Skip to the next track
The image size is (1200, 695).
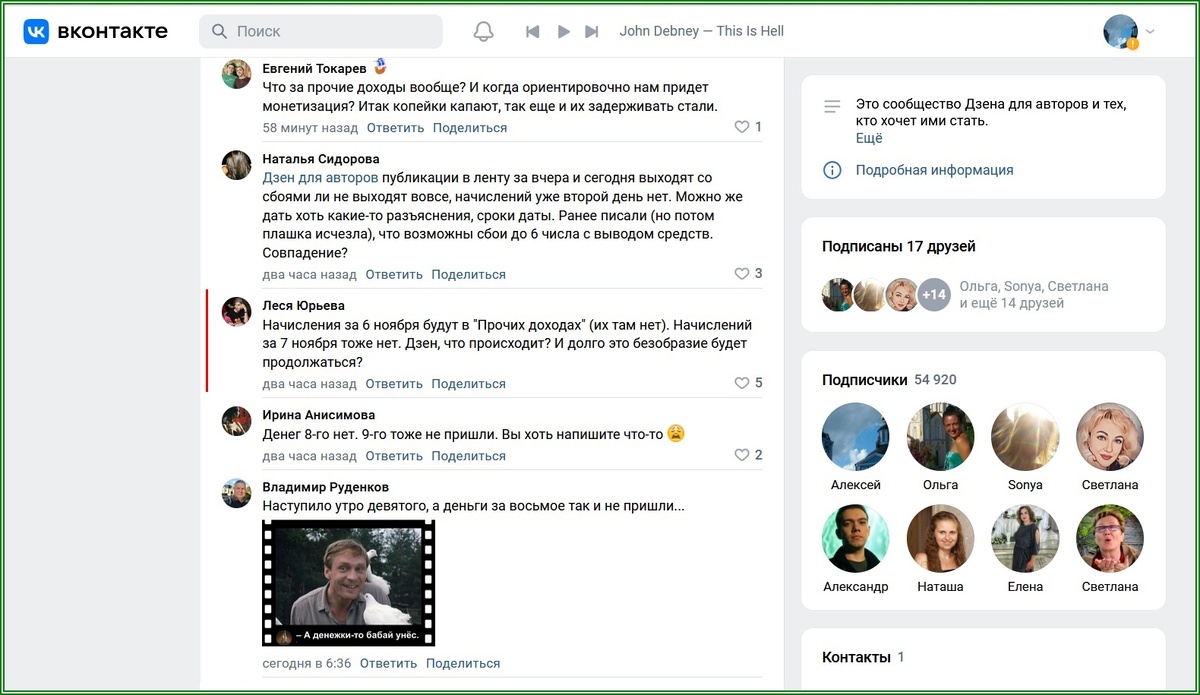(x=591, y=31)
